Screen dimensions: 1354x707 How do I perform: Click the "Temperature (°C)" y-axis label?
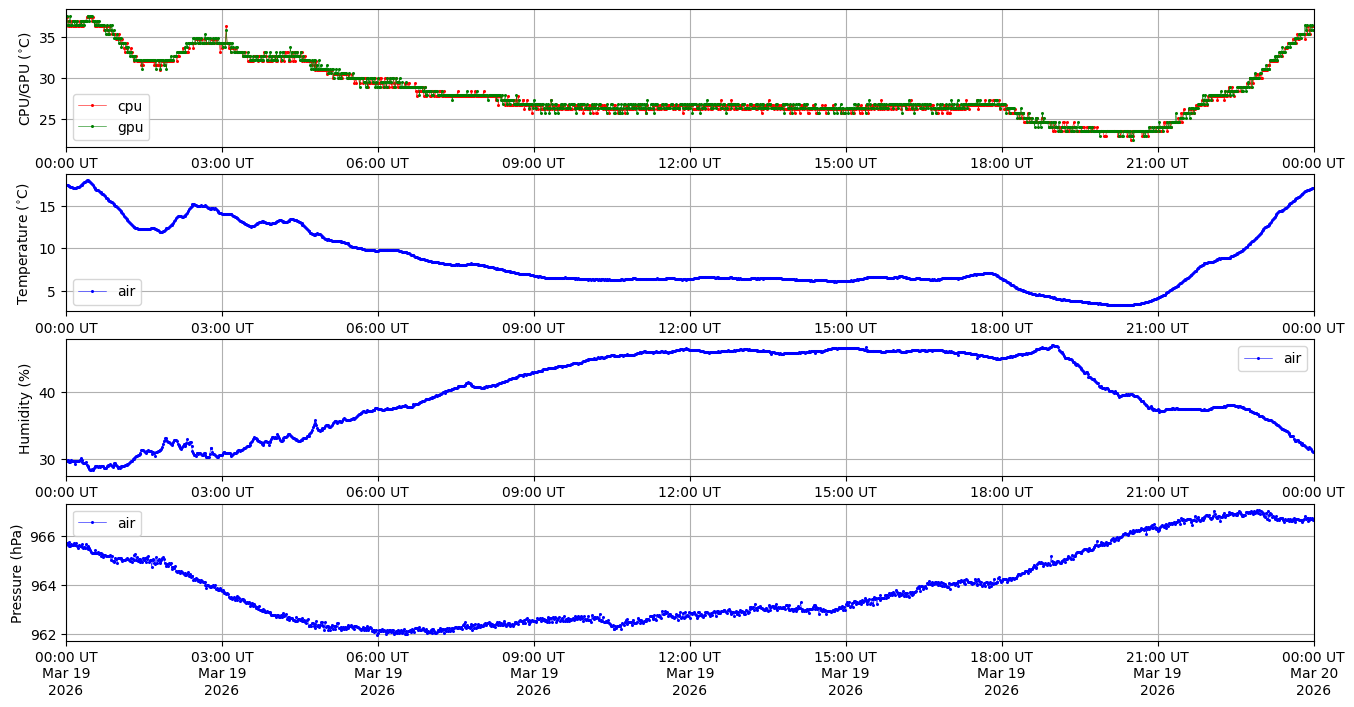pos(25,243)
